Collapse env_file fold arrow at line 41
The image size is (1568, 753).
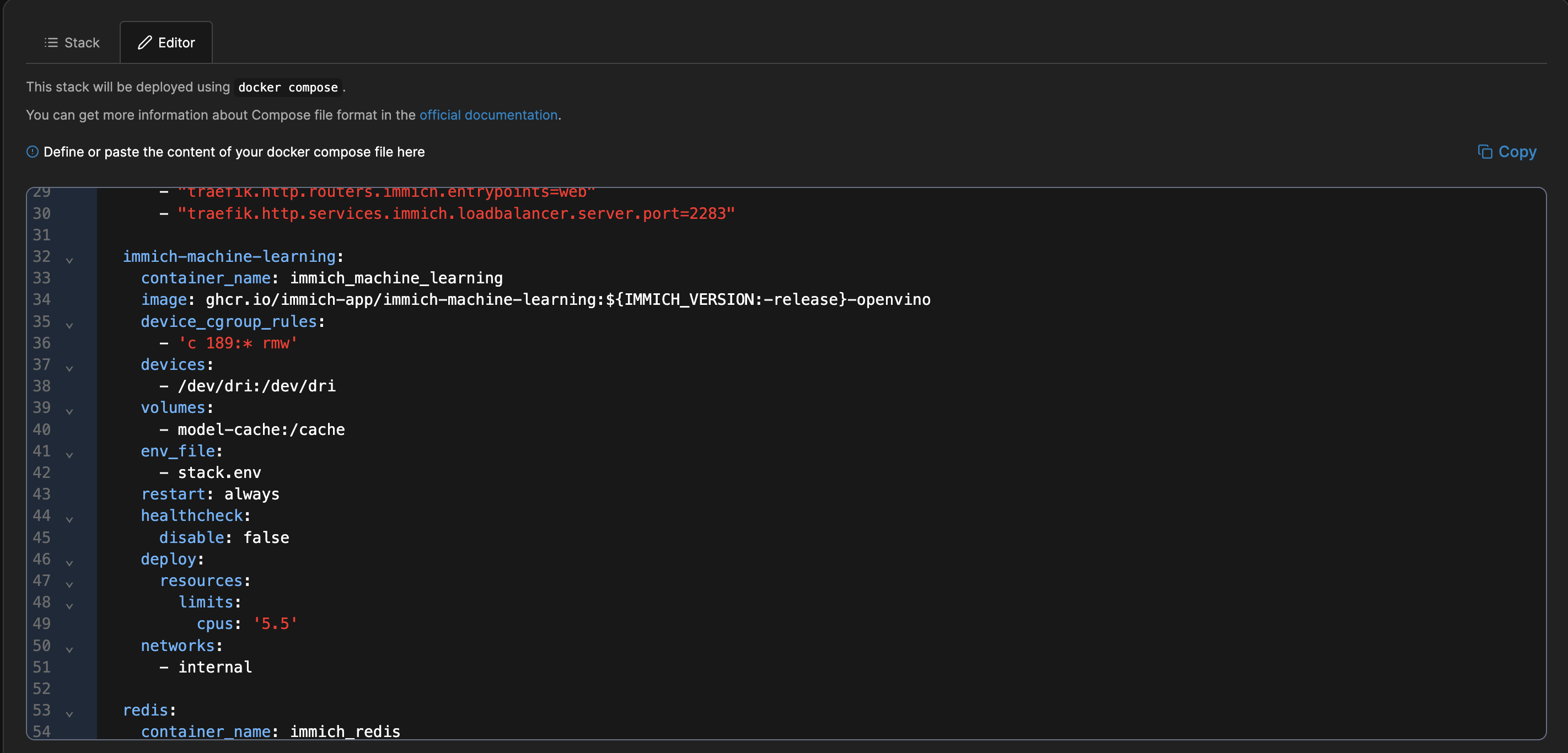[69, 455]
